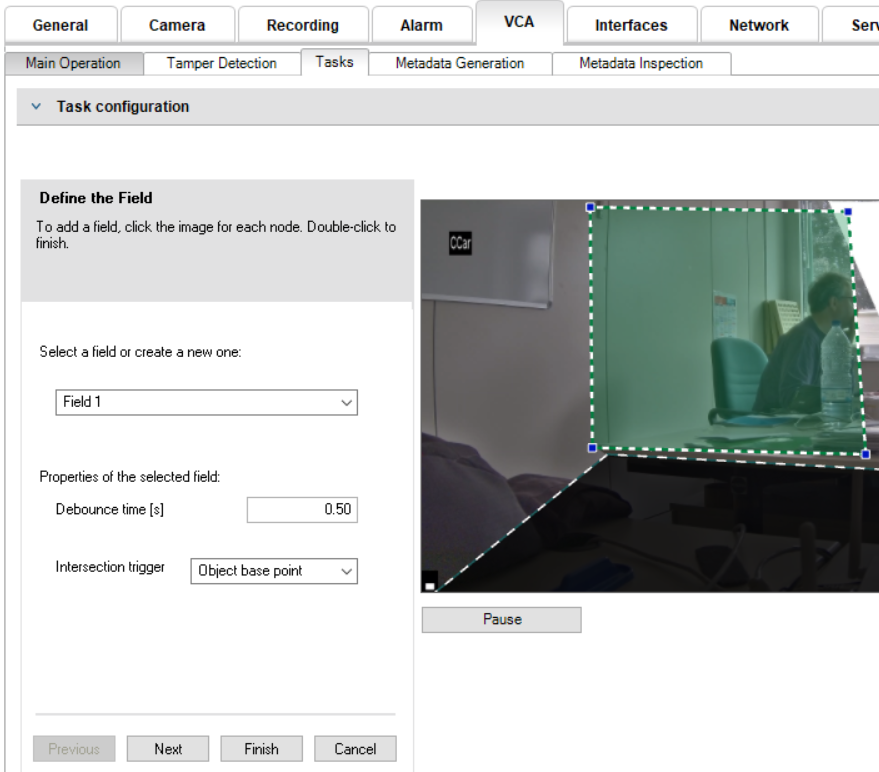Click the small white square in the image corner

click(429, 586)
